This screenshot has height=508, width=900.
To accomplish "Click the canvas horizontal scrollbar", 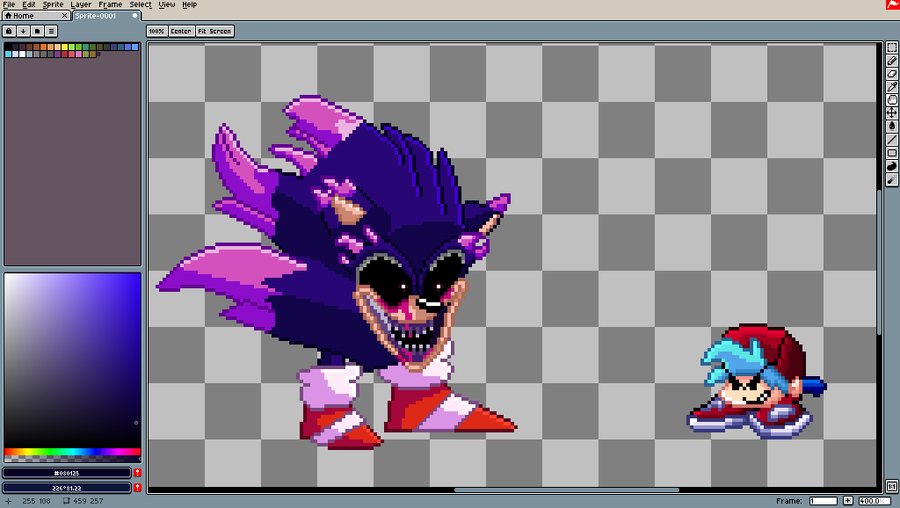I will (567, 490).
